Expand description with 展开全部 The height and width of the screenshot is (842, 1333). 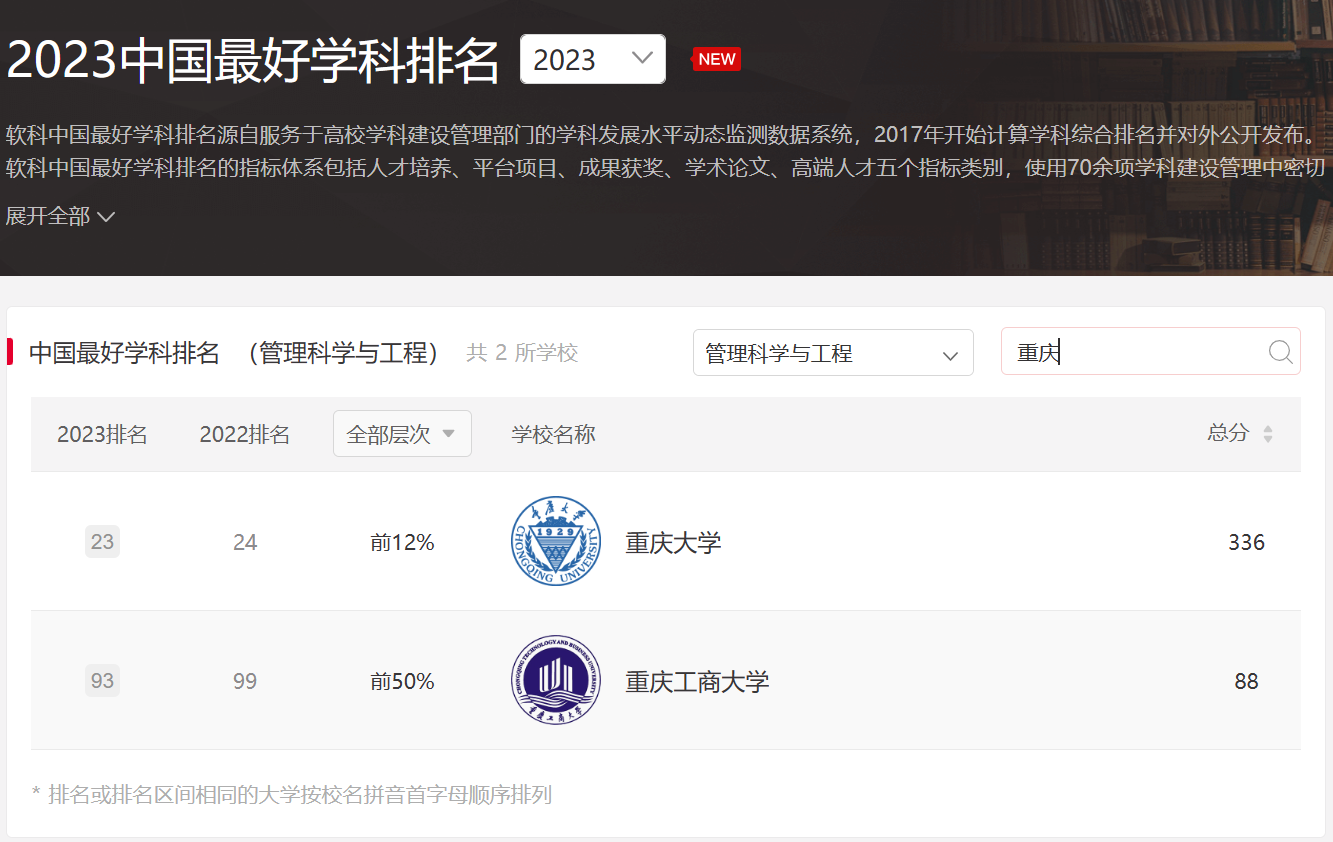point(60,216)
